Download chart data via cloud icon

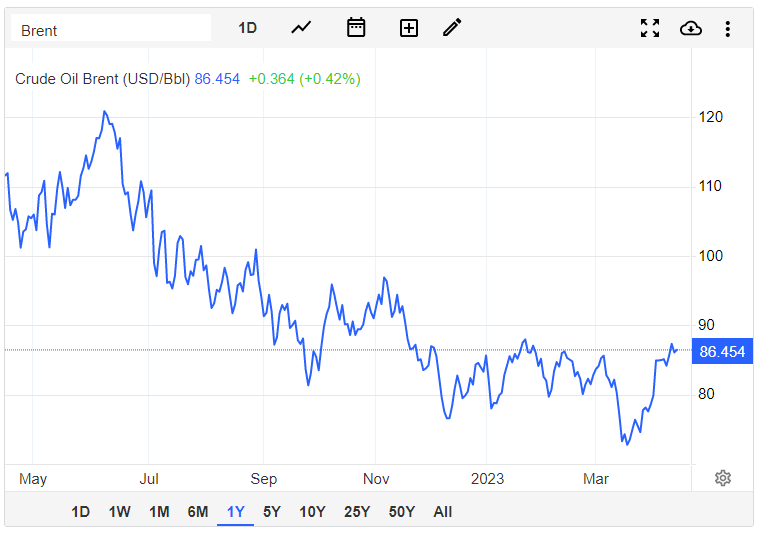click(x=691, y=29)
